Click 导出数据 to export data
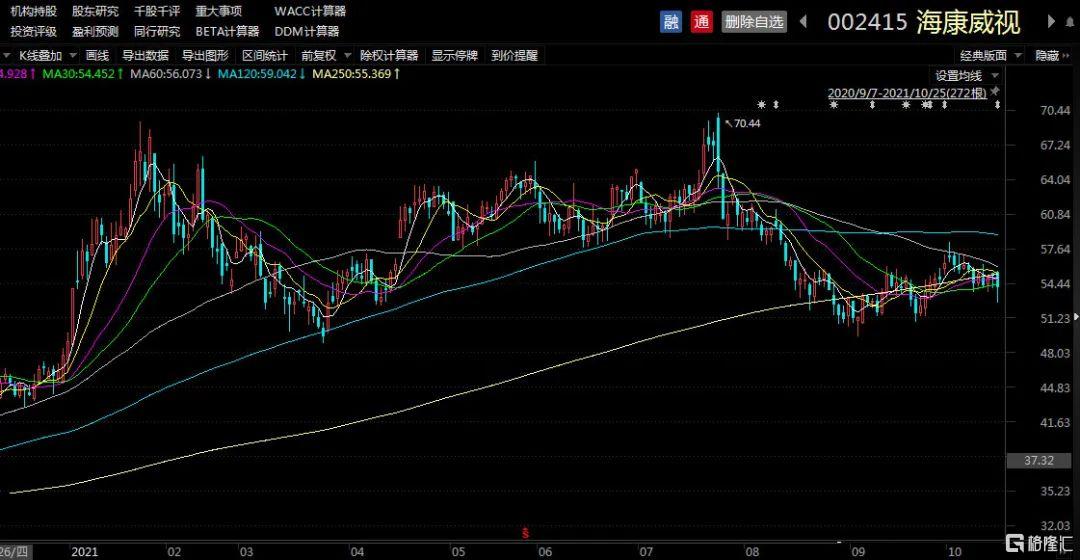1080x560 pixels. (145, 56)
